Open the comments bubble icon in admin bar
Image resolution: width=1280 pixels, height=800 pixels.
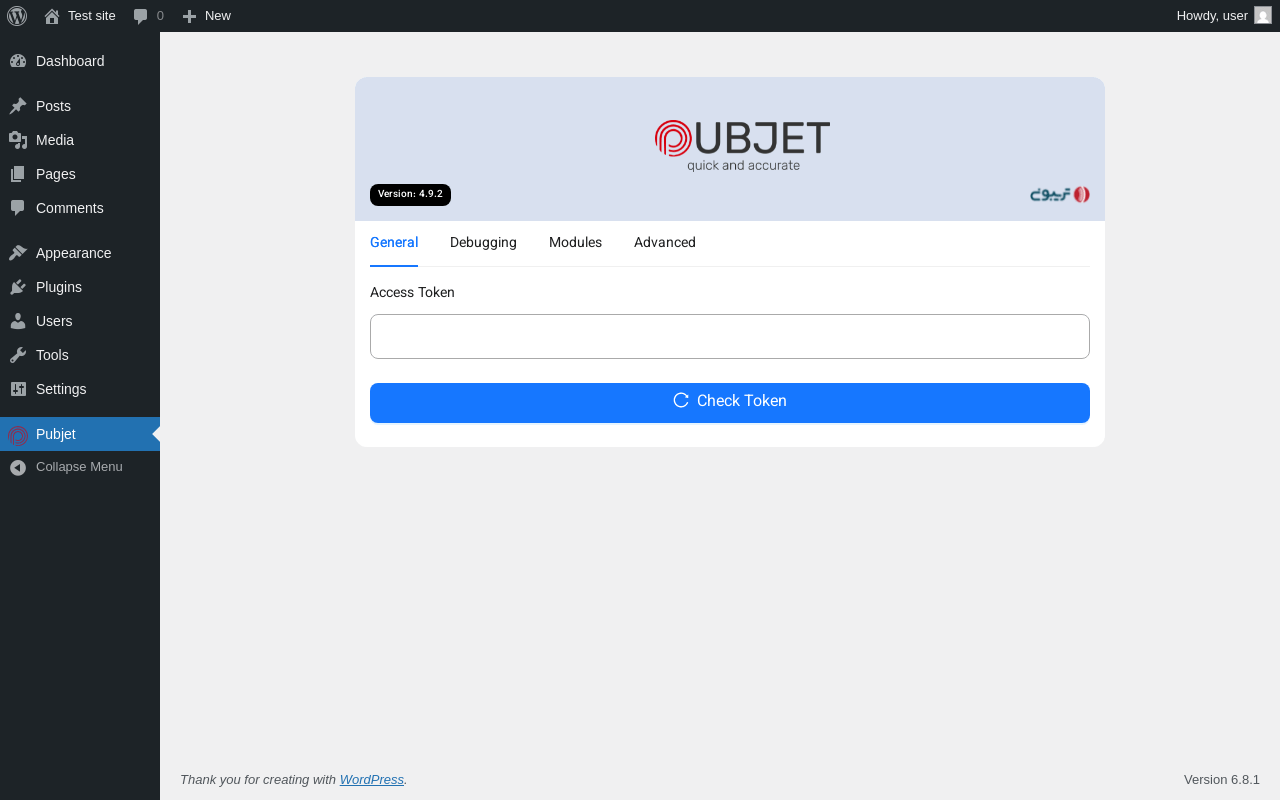click(x=141, y=16)
